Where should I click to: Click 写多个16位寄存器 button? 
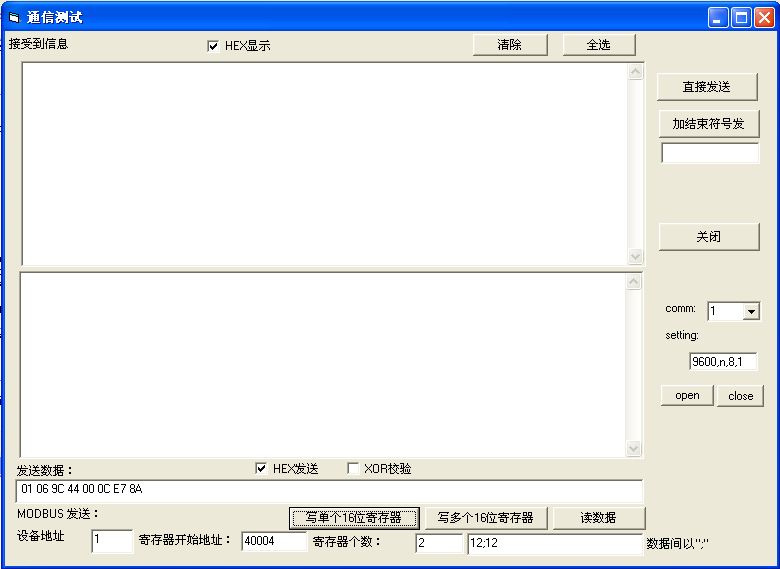486,518
